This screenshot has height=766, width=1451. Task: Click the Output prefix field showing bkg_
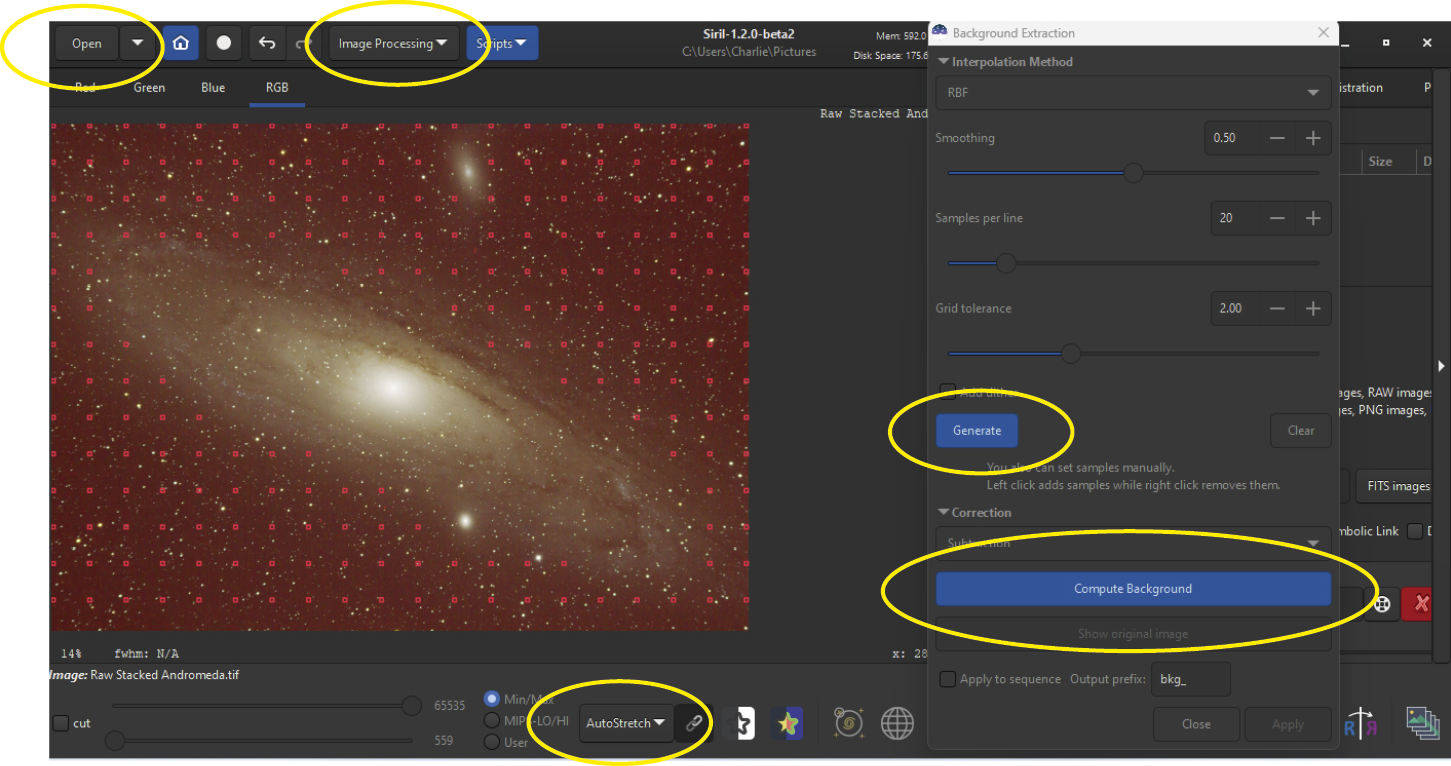pyautogui.click(x=1190, y=678)
